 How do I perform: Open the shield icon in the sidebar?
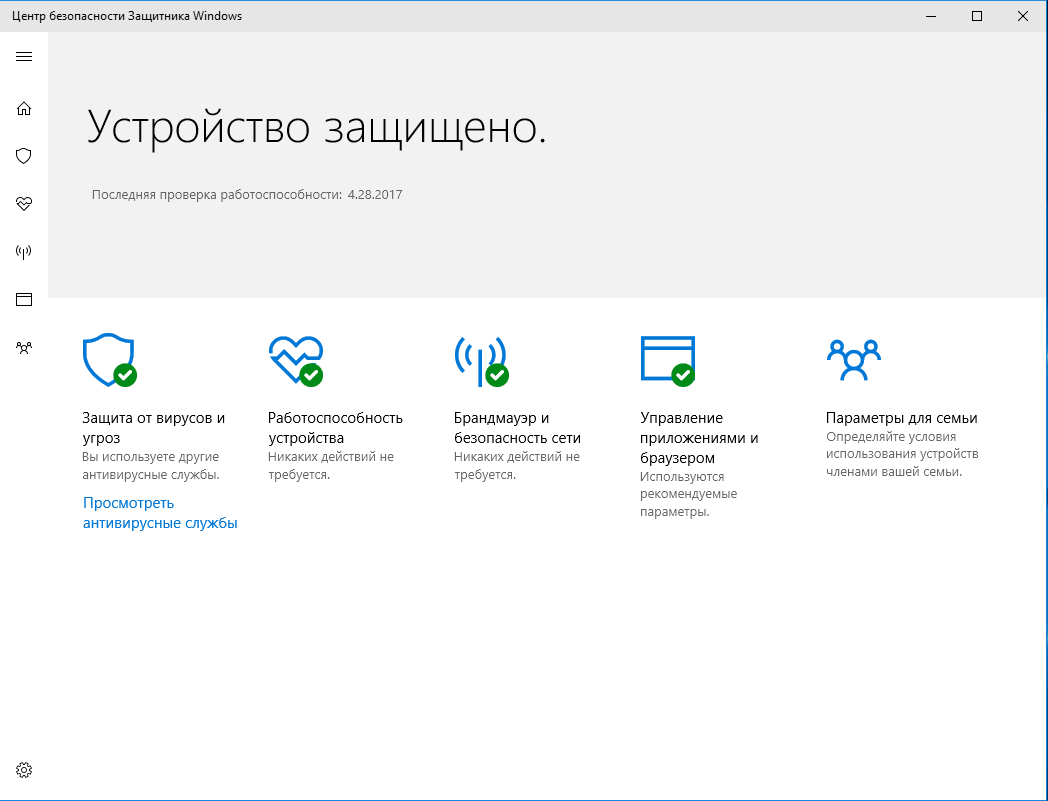[x=24, y=156]
